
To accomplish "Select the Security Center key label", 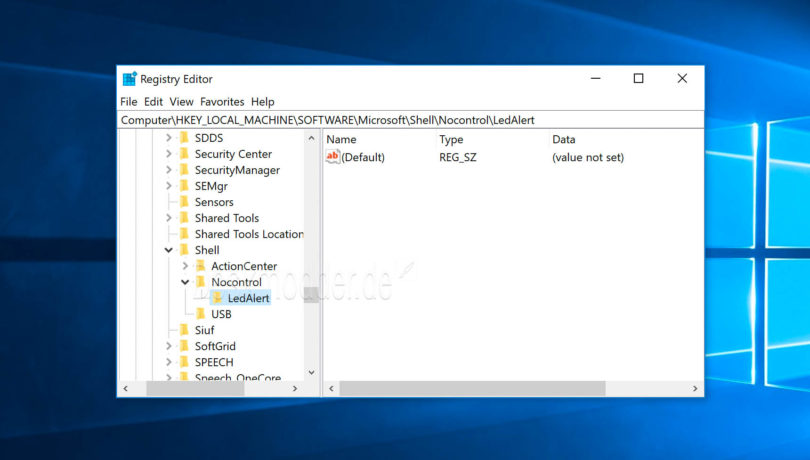I will (x=233, y=154).
